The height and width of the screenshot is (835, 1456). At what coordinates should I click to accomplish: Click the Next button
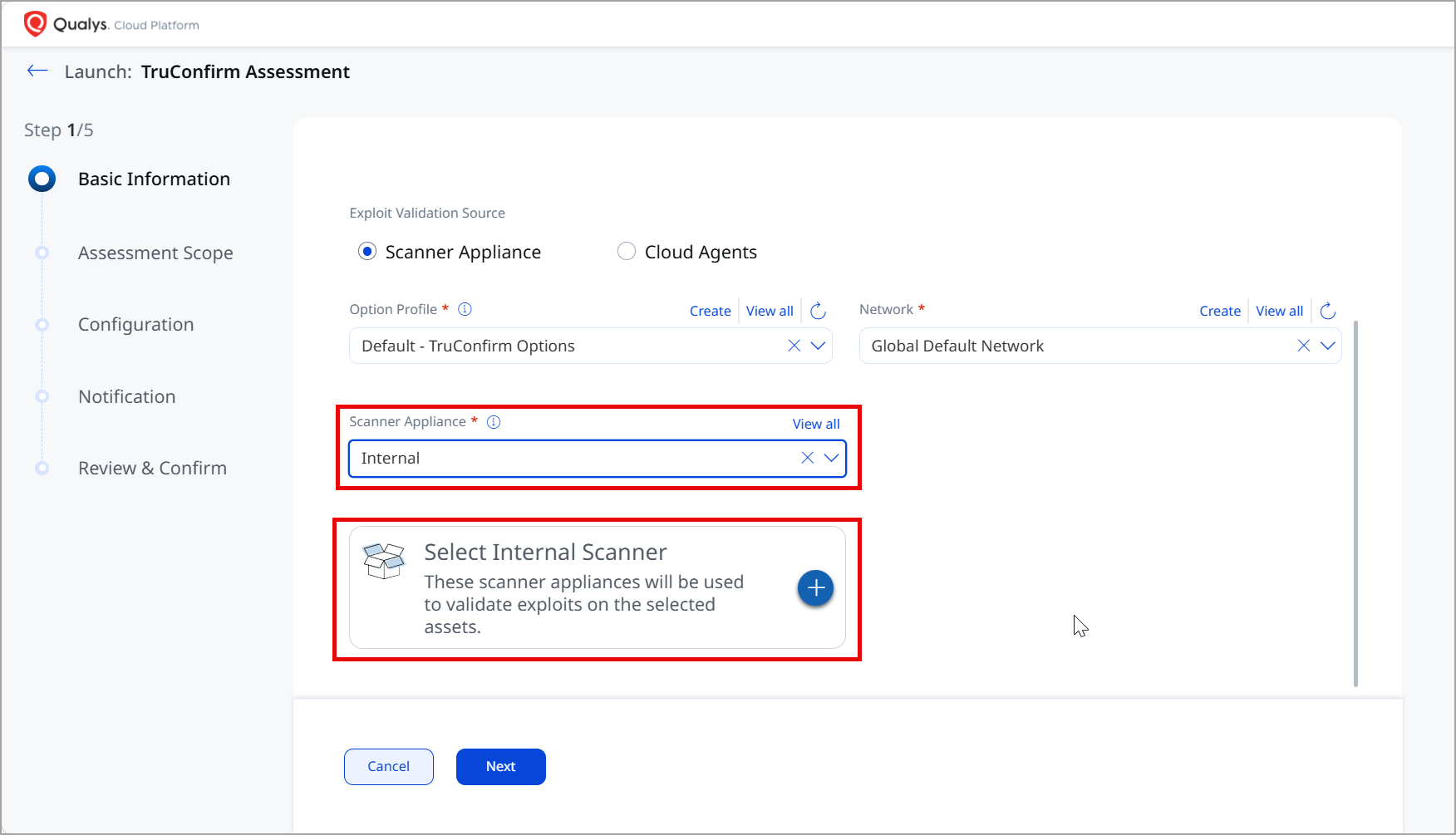[x=501, y=766]
